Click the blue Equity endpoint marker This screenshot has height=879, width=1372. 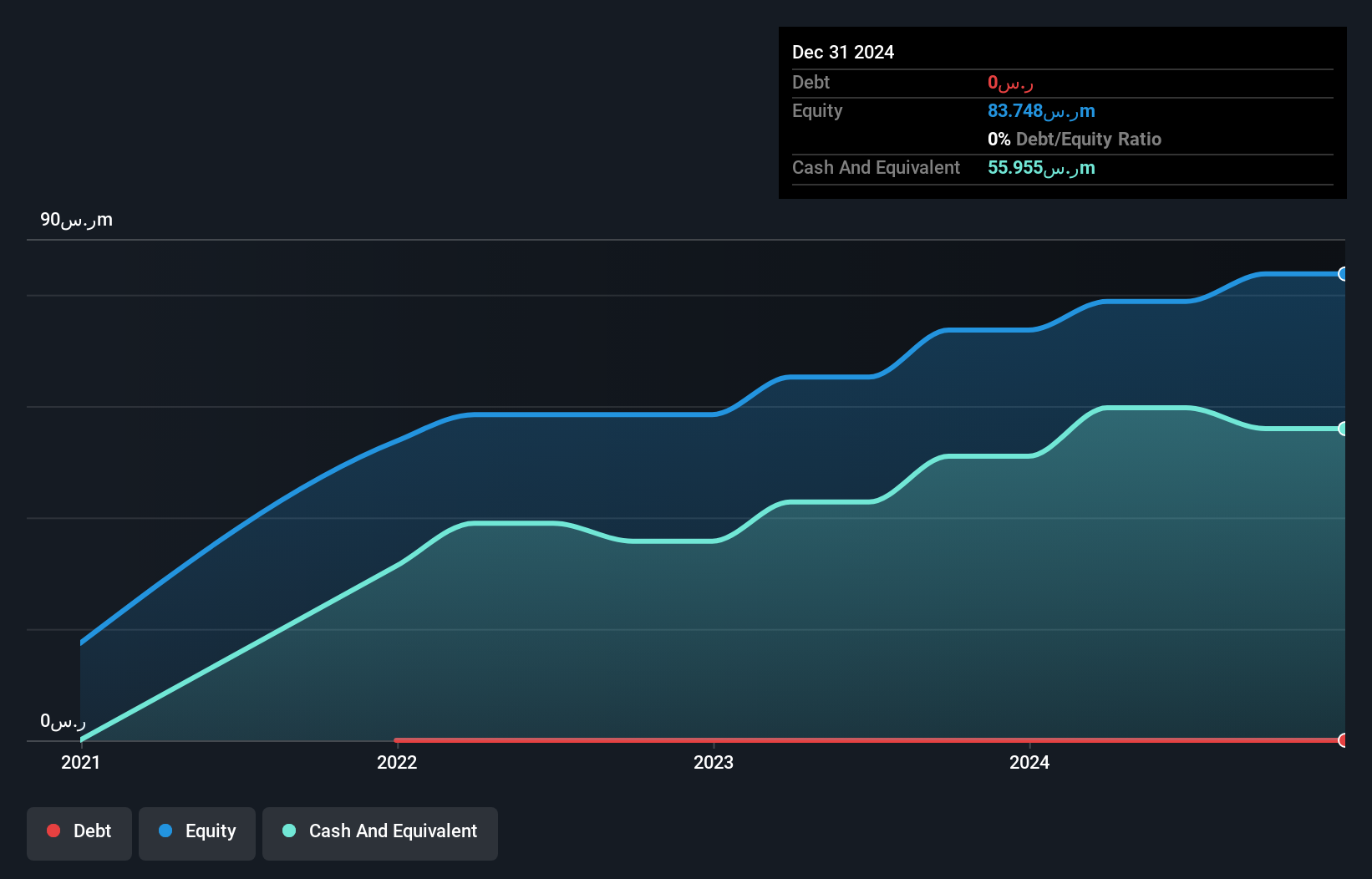coord(1344,274)
